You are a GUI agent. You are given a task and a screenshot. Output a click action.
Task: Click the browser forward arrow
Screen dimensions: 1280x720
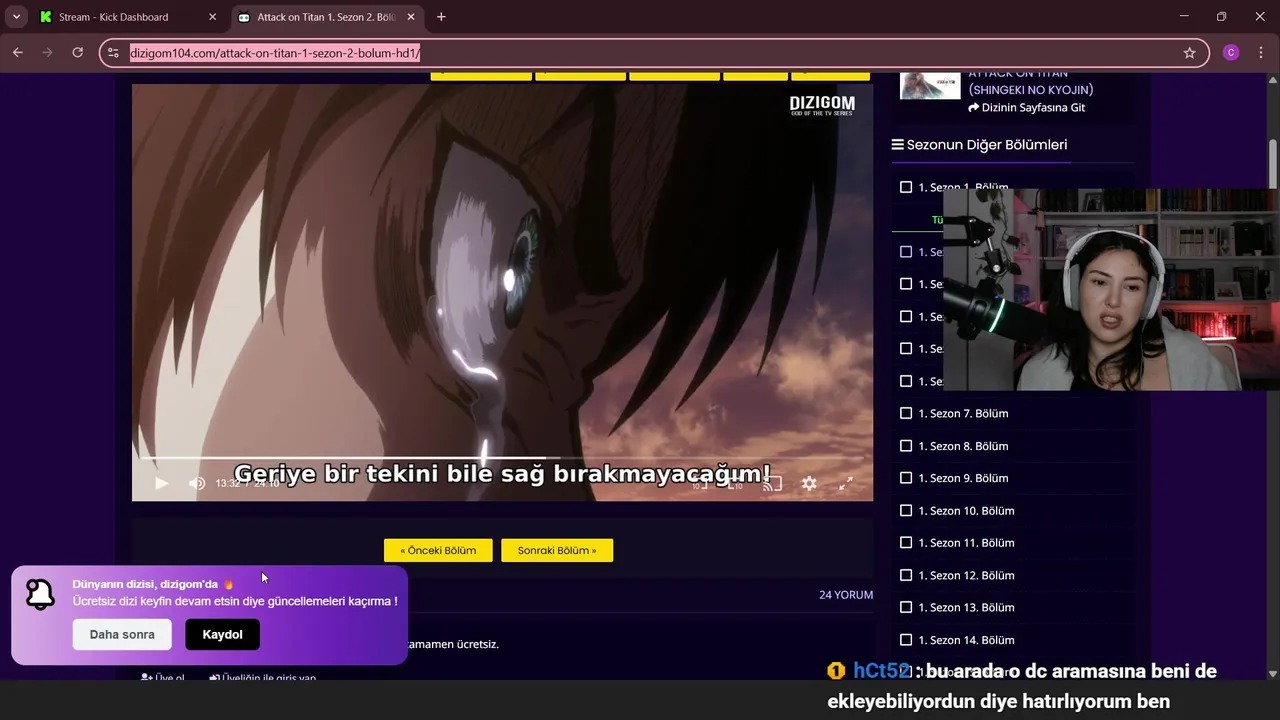47,53
